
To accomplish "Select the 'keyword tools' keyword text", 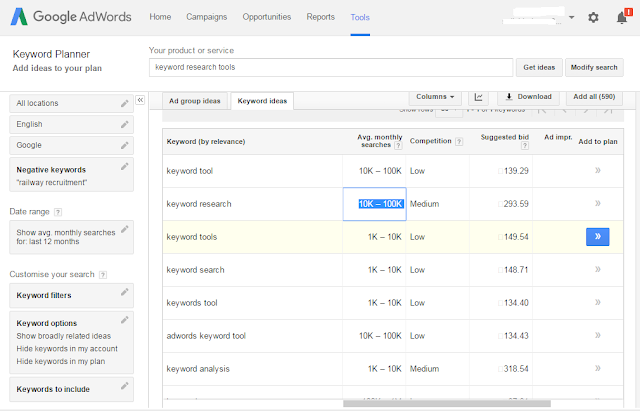I will [191, 237].
